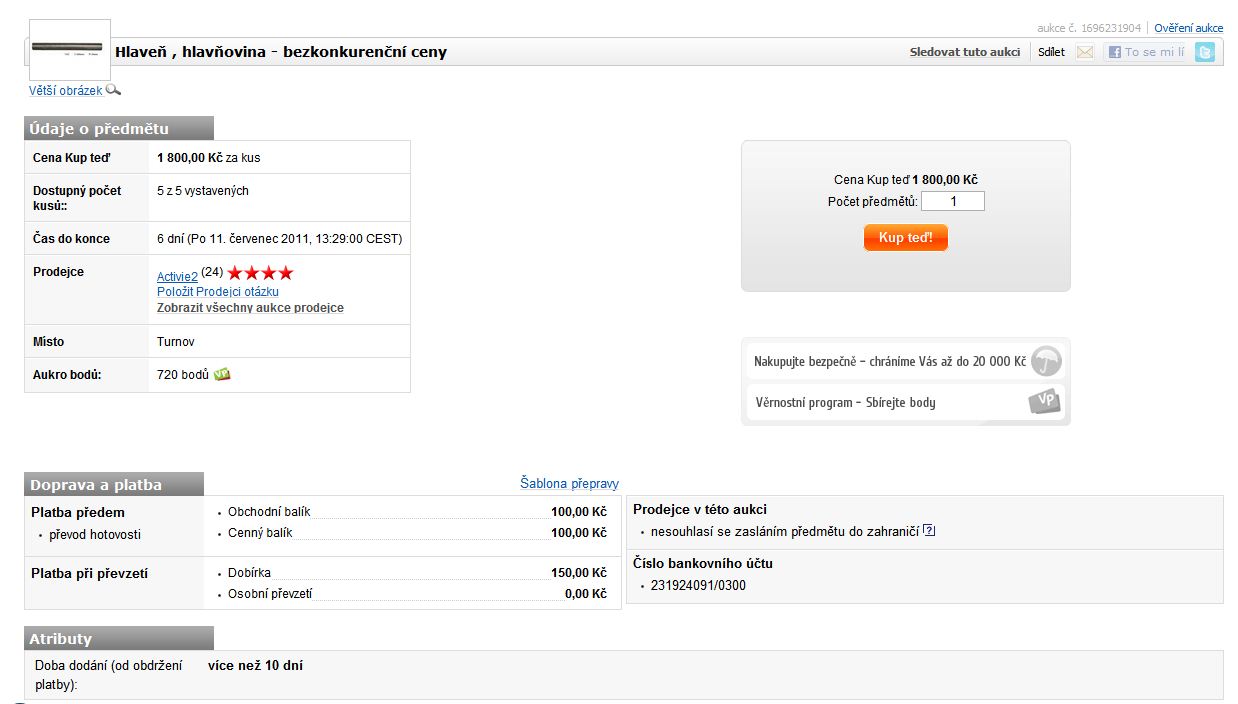This screenshot has height=704, width=1238.
Task: Click the email share envelope icon
Action: pyautogui.click(x=1085, y=52)
